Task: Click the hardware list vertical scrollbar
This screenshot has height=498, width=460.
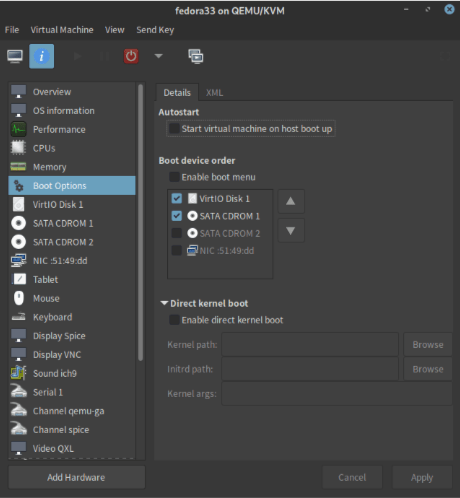Action: (141, 222)
